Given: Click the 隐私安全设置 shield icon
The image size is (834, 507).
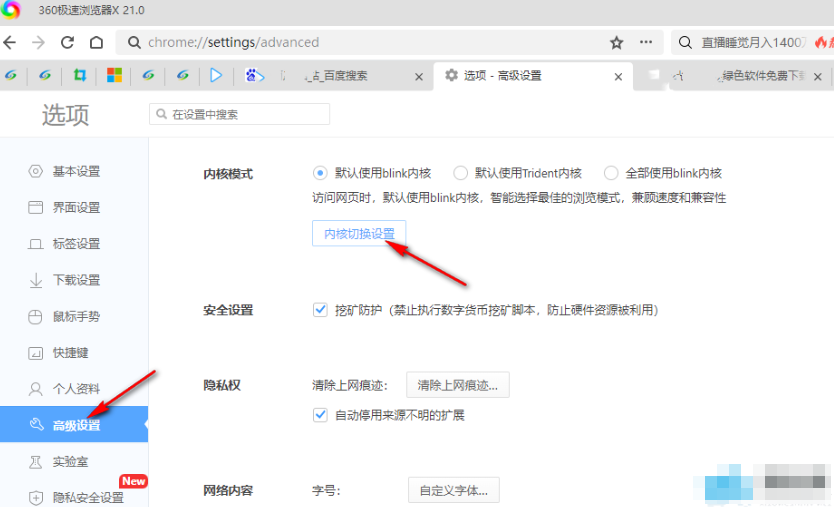Looking at the screenshot, I should (35, 498).
